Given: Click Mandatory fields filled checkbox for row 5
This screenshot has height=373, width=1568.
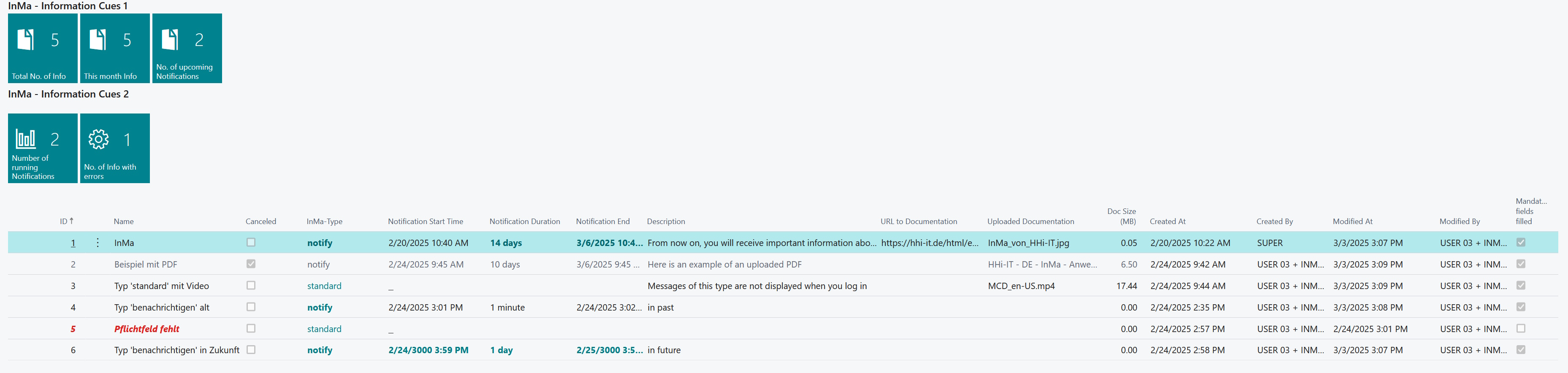Looking at the screenshot, I should click(1521, 328).
